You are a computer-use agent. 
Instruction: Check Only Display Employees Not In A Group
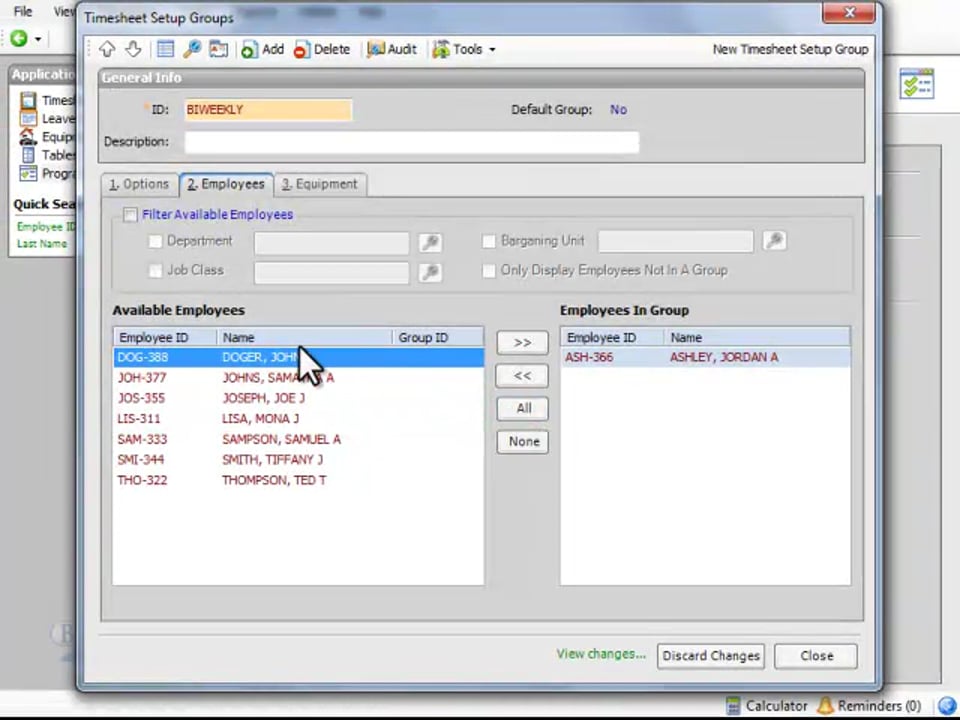pos(489,271)
